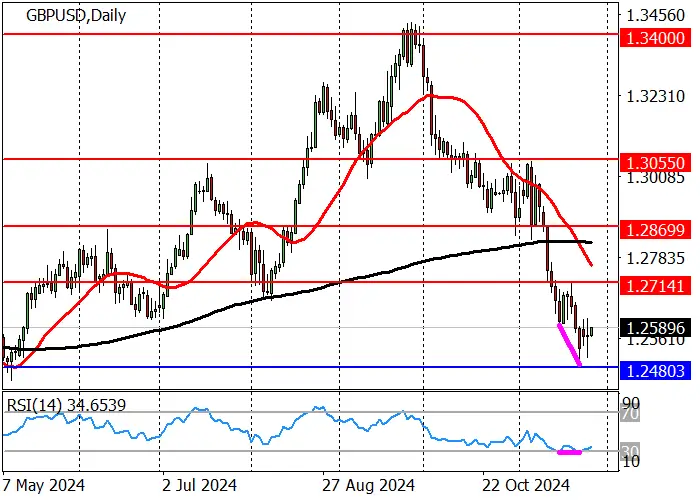700x500 pixels.
Task: Click the 27 Aug 2024 date label
Action: click(369, 485)
